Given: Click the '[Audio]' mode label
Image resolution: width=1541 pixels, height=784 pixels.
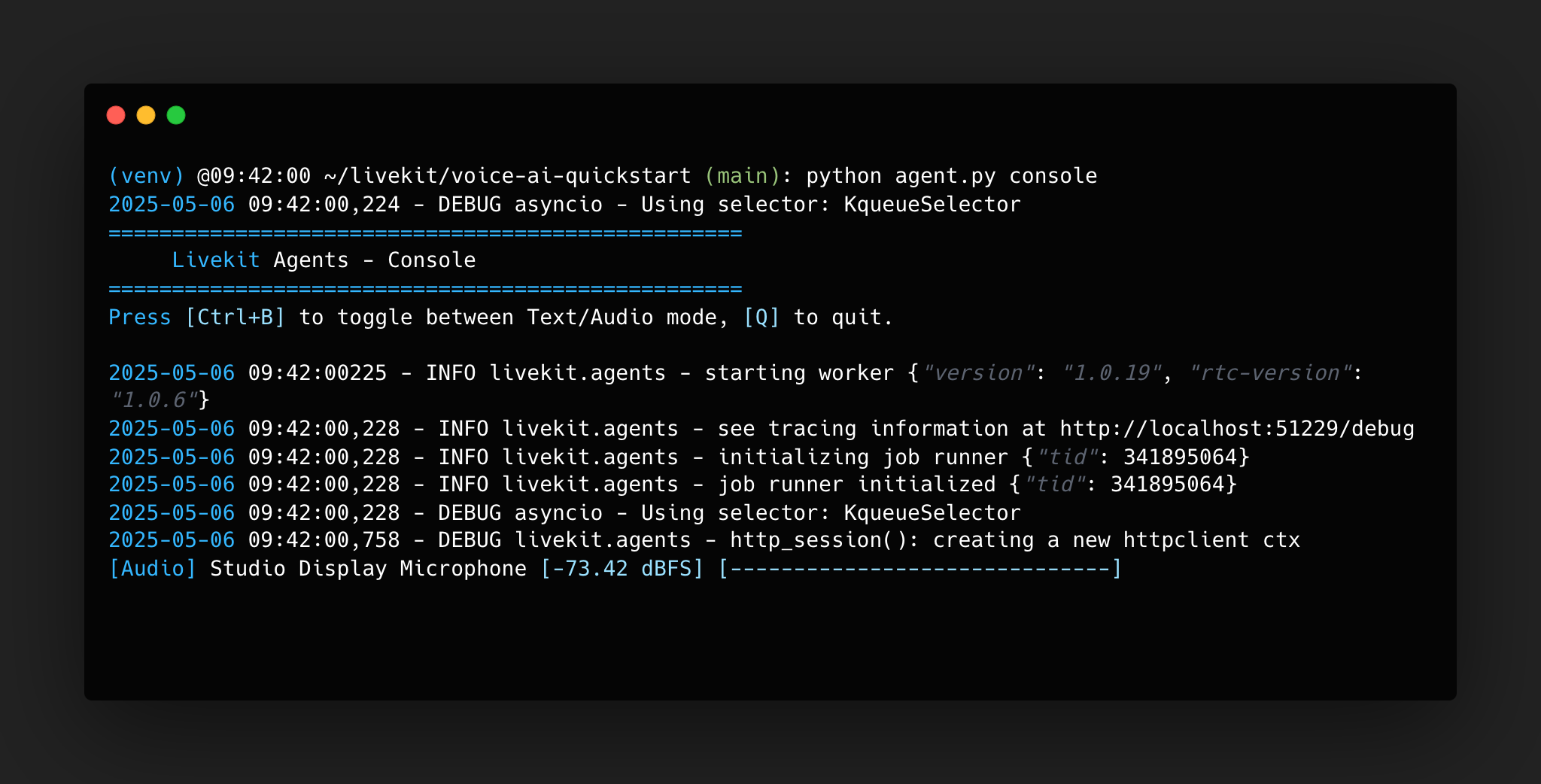Looking at the screenshot, I should [153, 569].
